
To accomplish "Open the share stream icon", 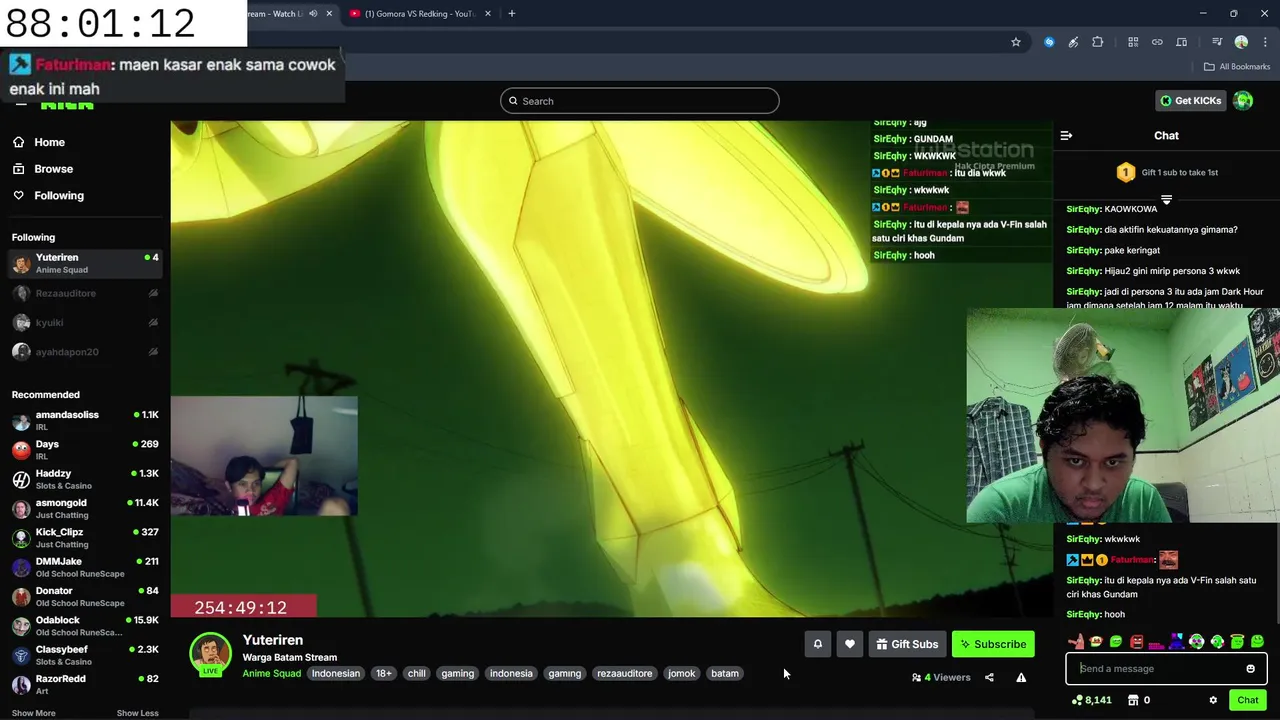I will [x=989, y=677].
